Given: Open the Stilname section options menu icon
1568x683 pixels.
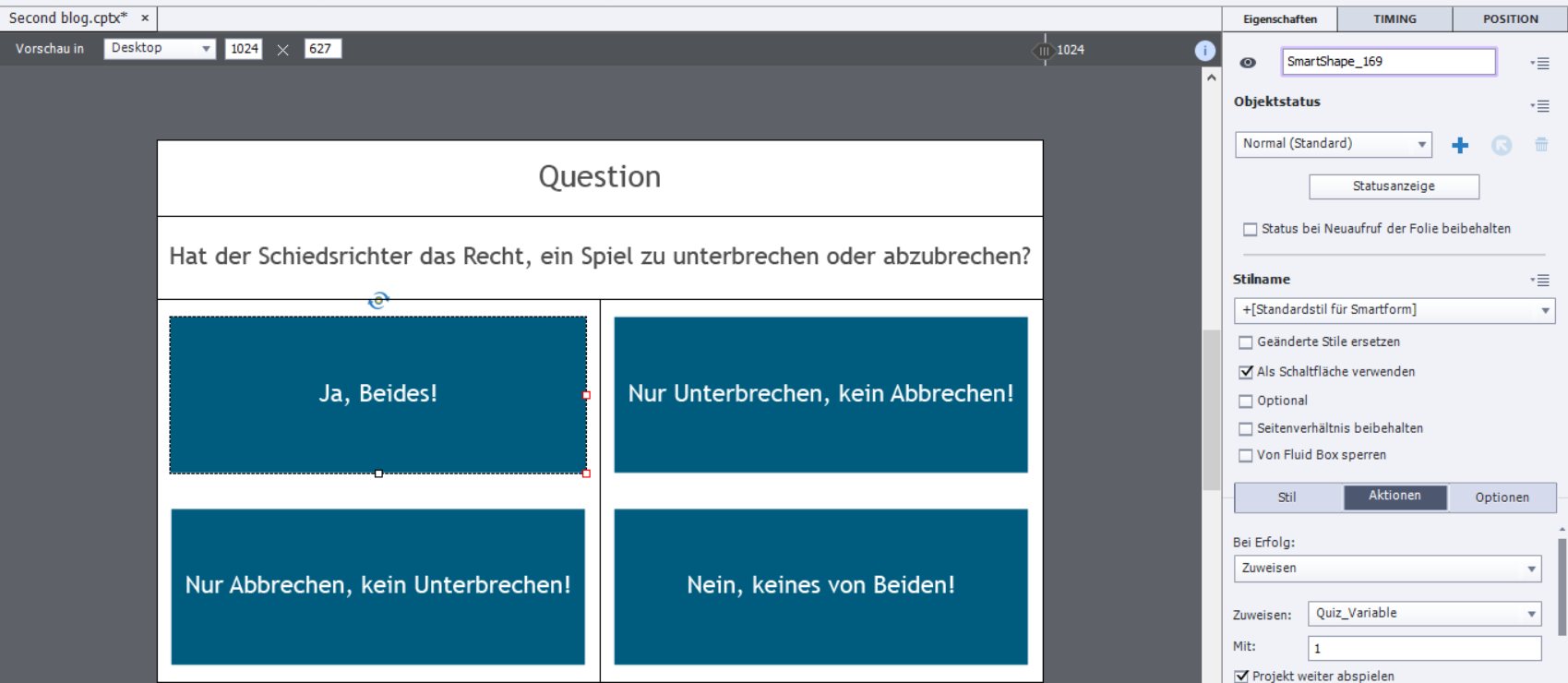Looking at the screenshot, I should click(x=1539, y=280).
